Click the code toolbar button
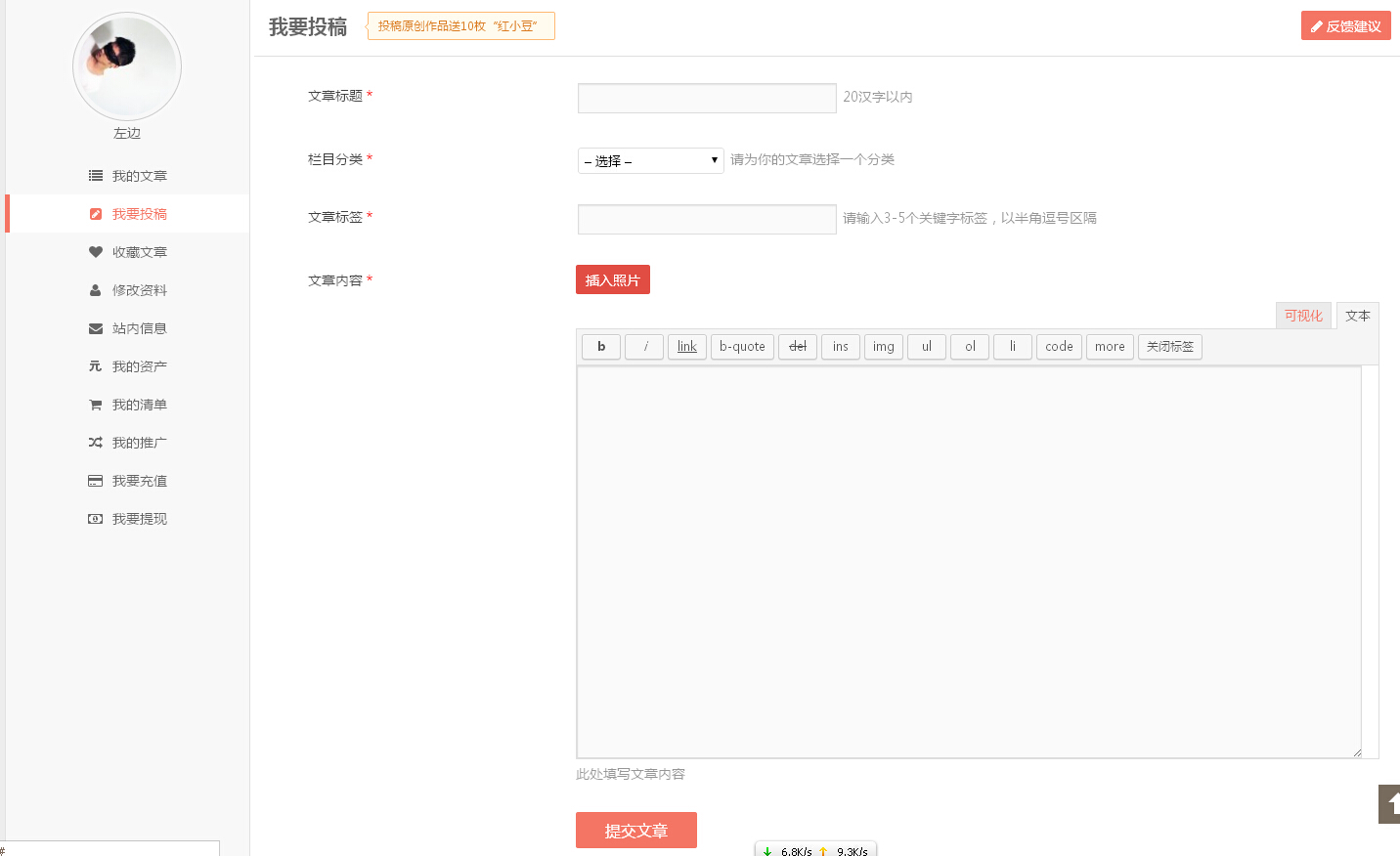The height and width of the screenshot is (856, 1400). click(1059, 347)
